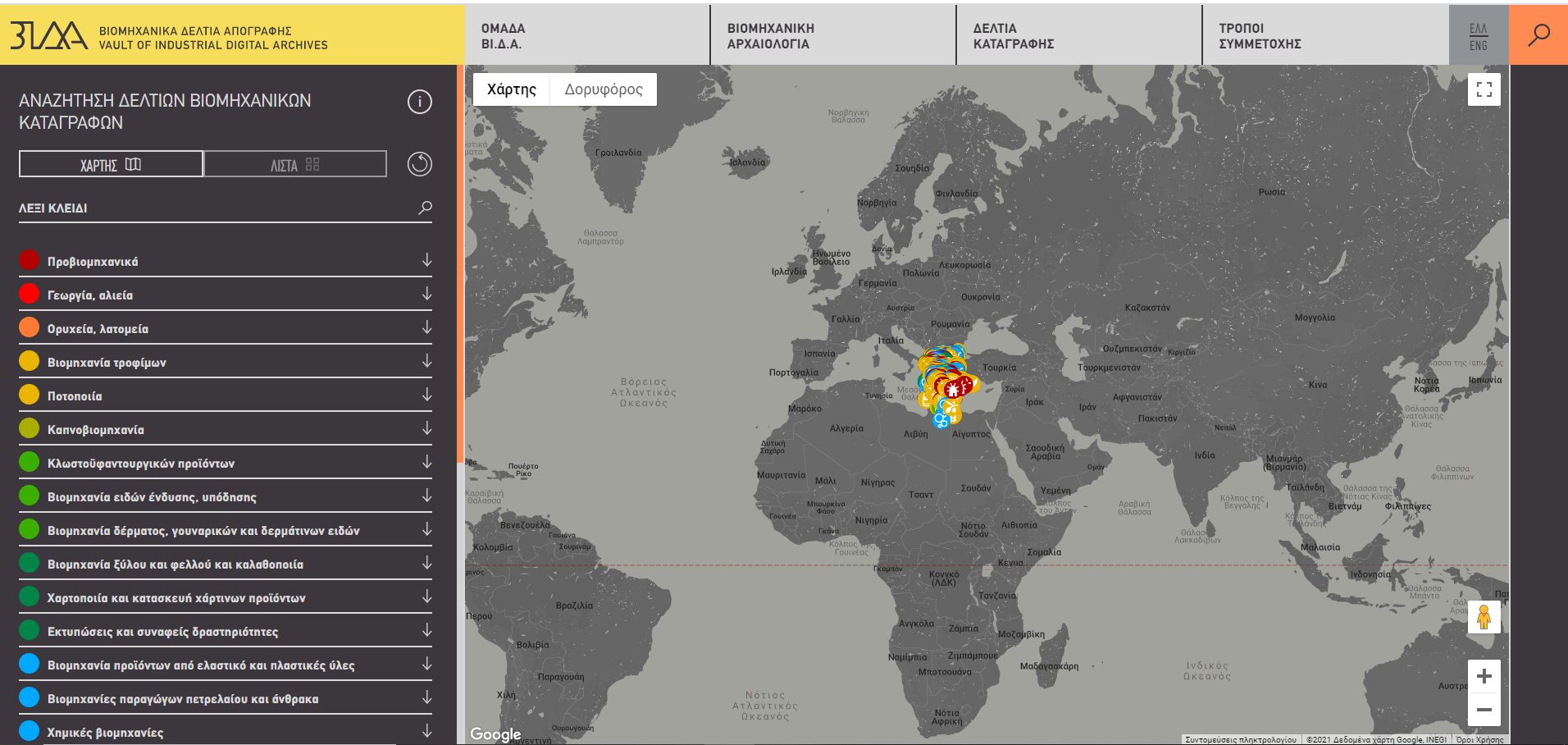The image size is (1568, 745).
Task: Expand the Χημικές βιομηχανίες category
Action: point(426,731)
